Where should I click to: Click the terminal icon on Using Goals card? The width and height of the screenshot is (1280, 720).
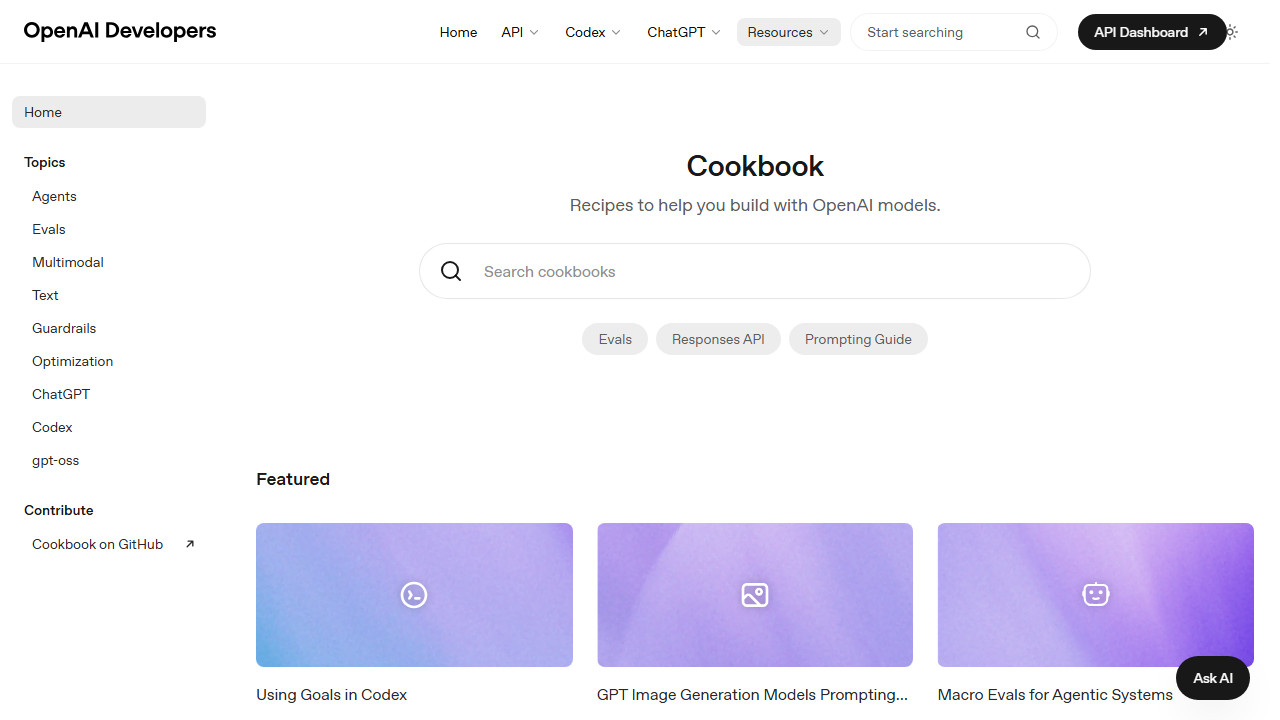(x=414, y=595)
